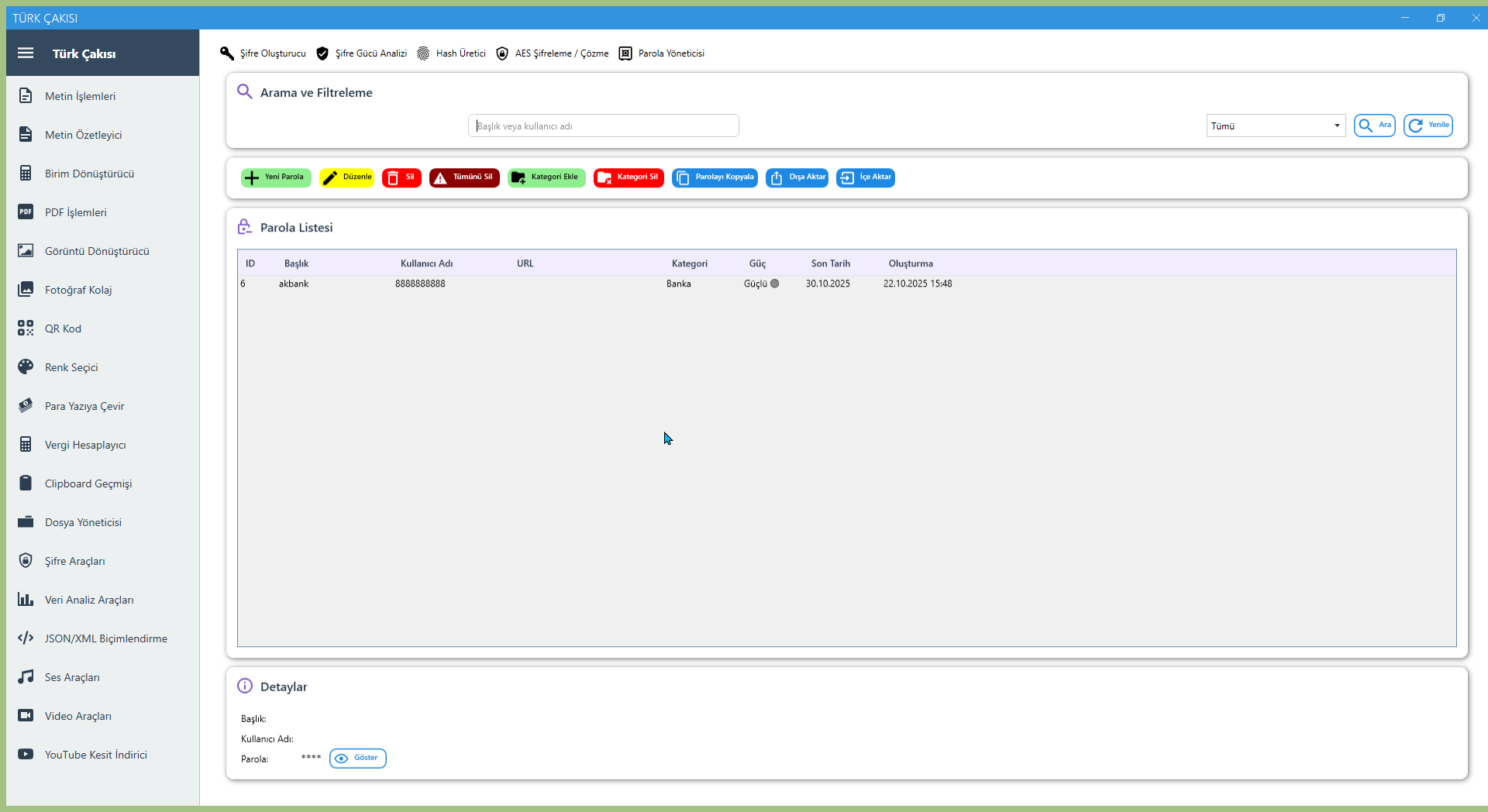Open the QR Kod tool
The image size is (1488, 812).
62,329
